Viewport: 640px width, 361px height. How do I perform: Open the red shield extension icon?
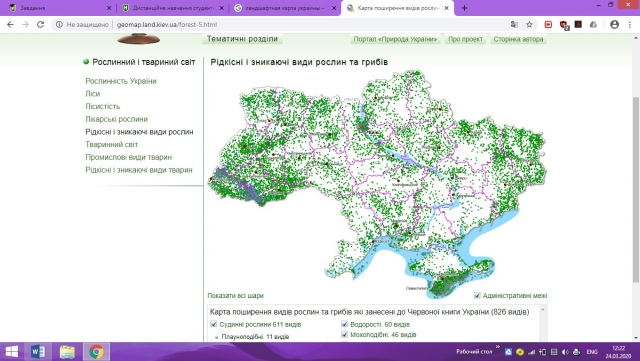click(564, 25)
